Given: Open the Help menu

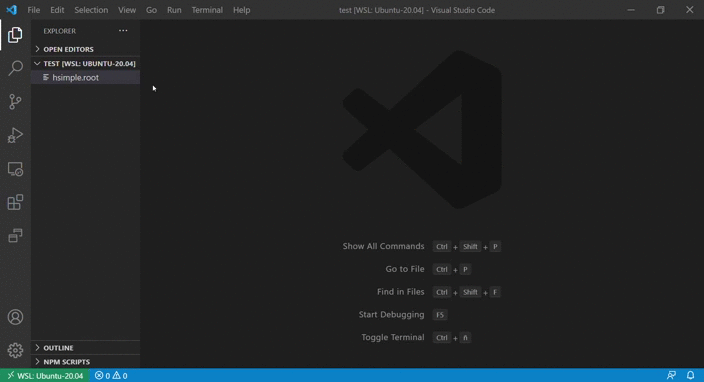Looking at the screenshot, I should click(x=242, y=10).
